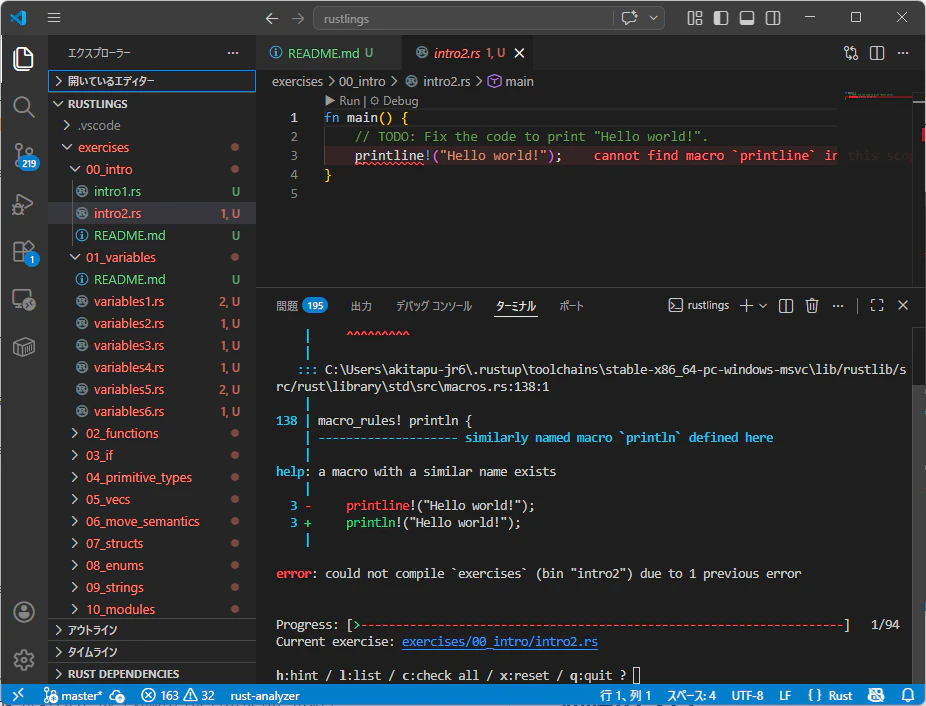This screenshot has width=926, height=706.
Task: Expand the RUST DEPENDENCIES section
Action: coord(152,674)
